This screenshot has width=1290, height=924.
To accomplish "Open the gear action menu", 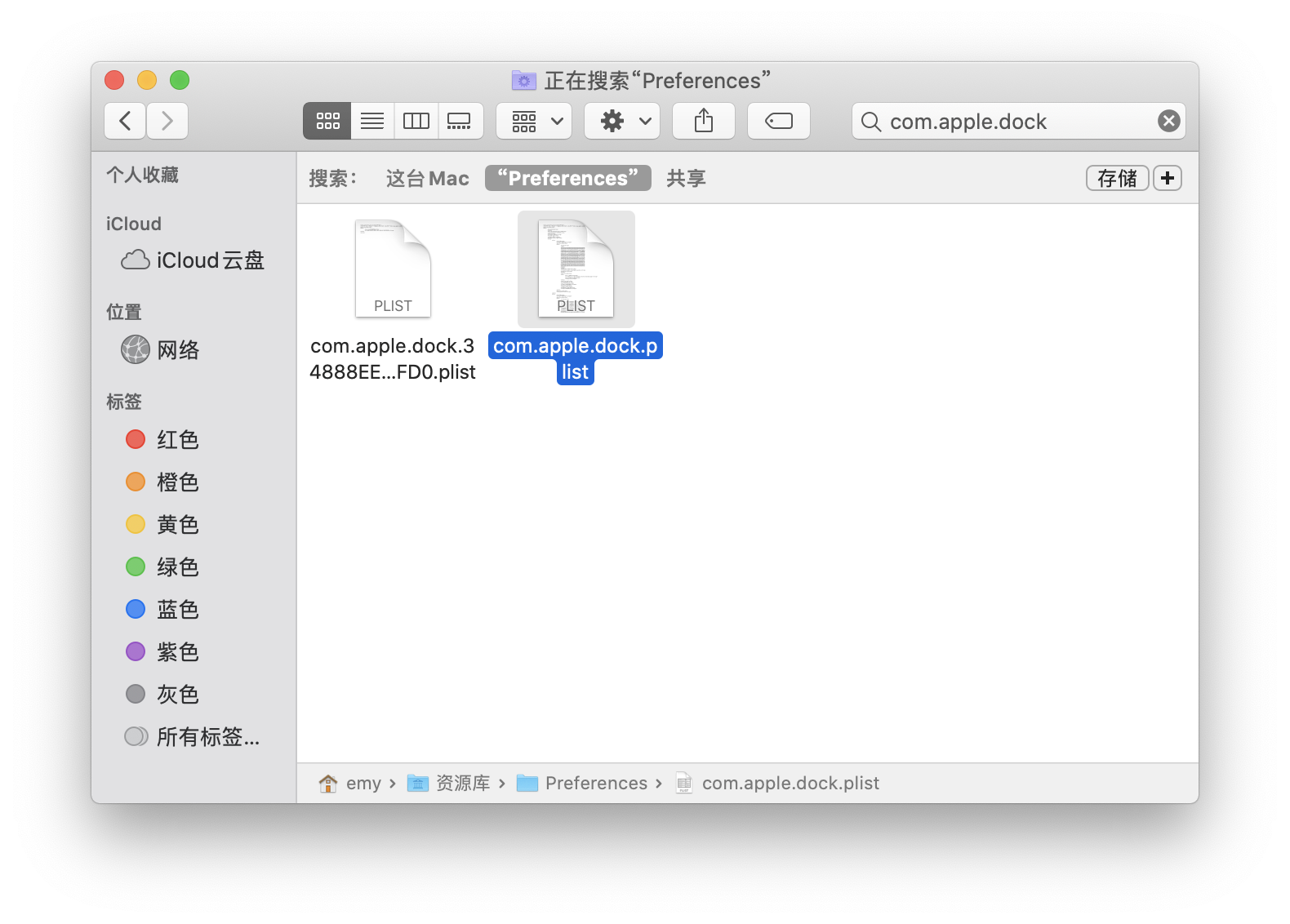I will 622,121.
